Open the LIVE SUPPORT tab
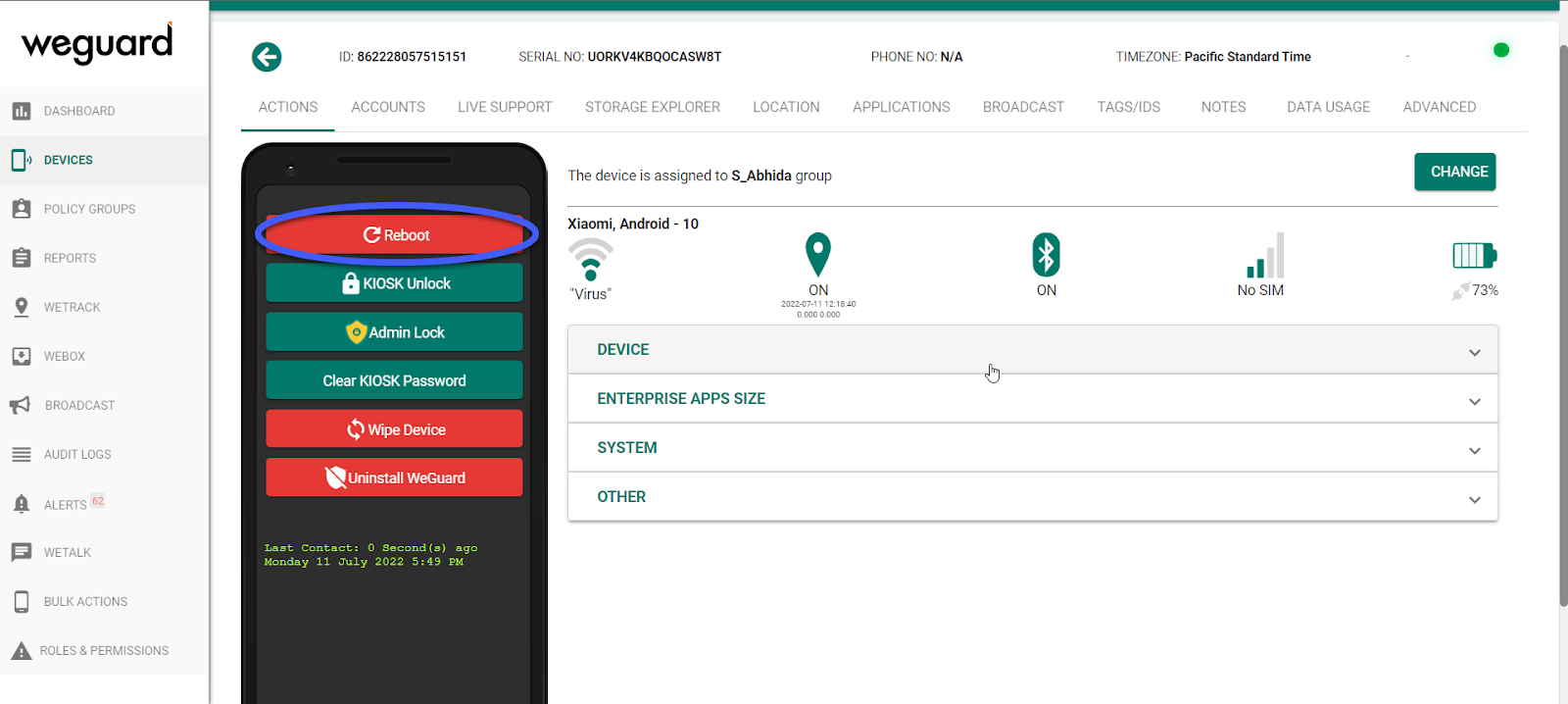 coord(505,107)
